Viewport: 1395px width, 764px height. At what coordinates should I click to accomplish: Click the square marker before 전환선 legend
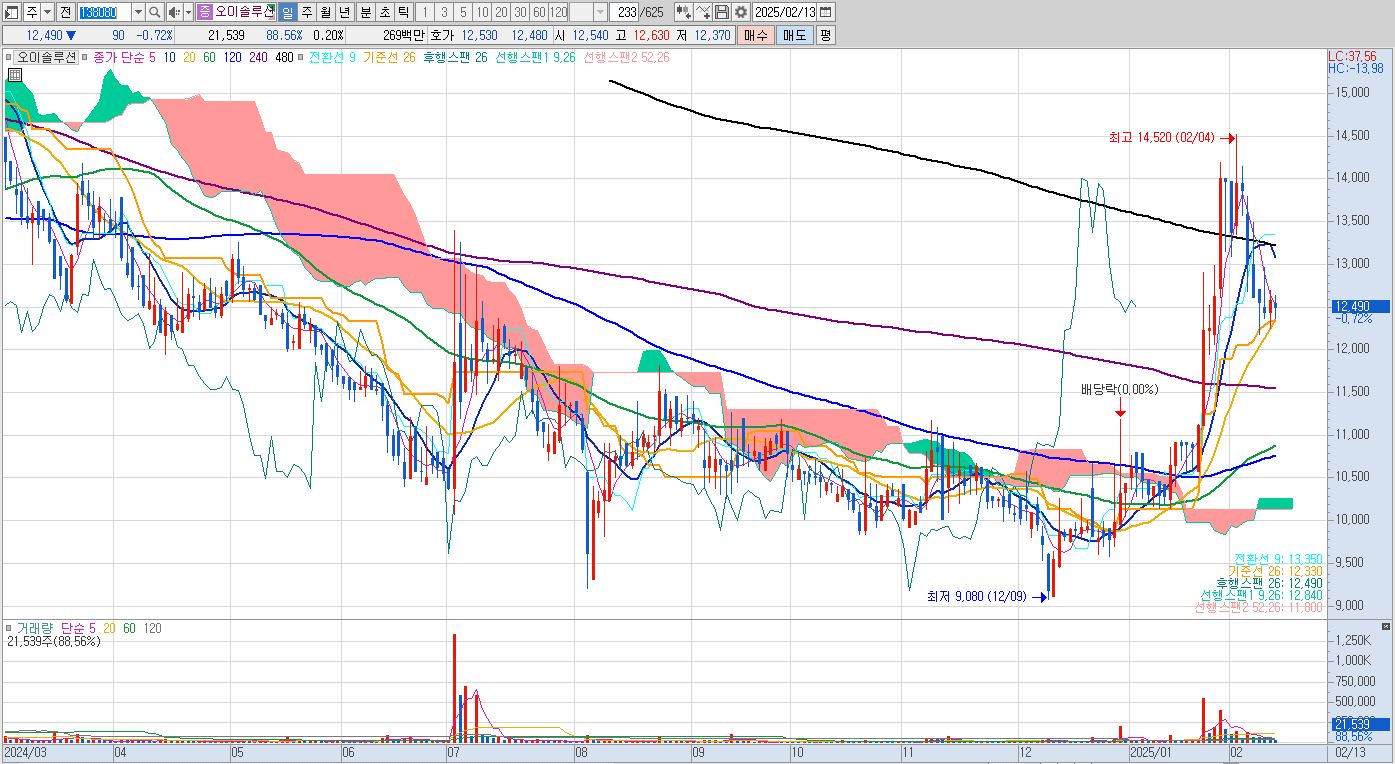tap(303, 57)
